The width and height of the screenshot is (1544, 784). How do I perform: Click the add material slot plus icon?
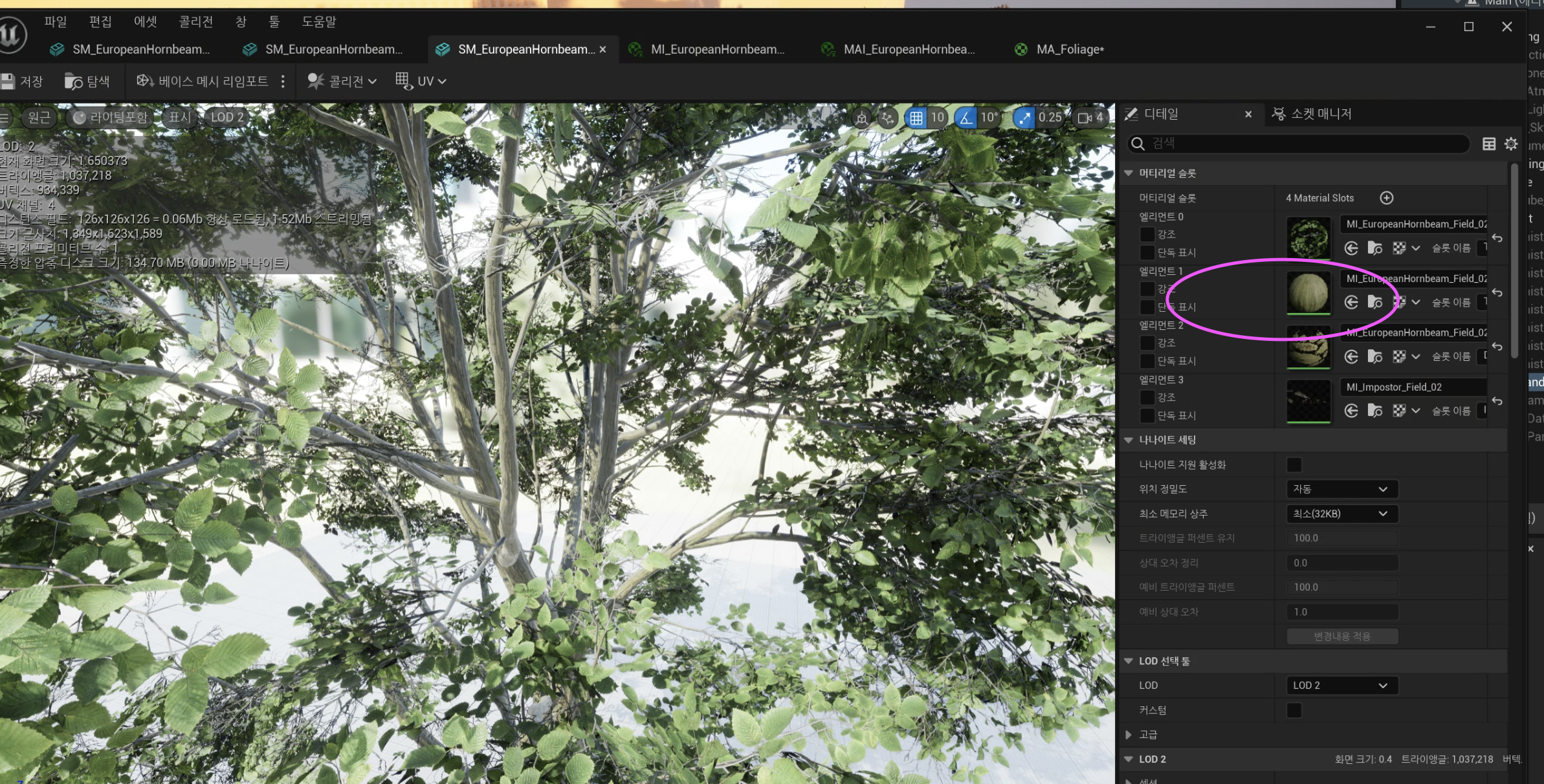[1386, 198]
